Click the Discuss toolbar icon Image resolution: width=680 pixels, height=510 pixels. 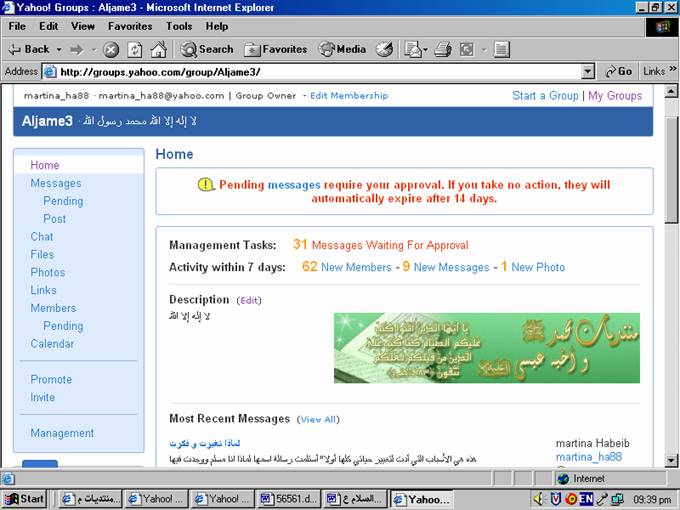coord(501,50)
